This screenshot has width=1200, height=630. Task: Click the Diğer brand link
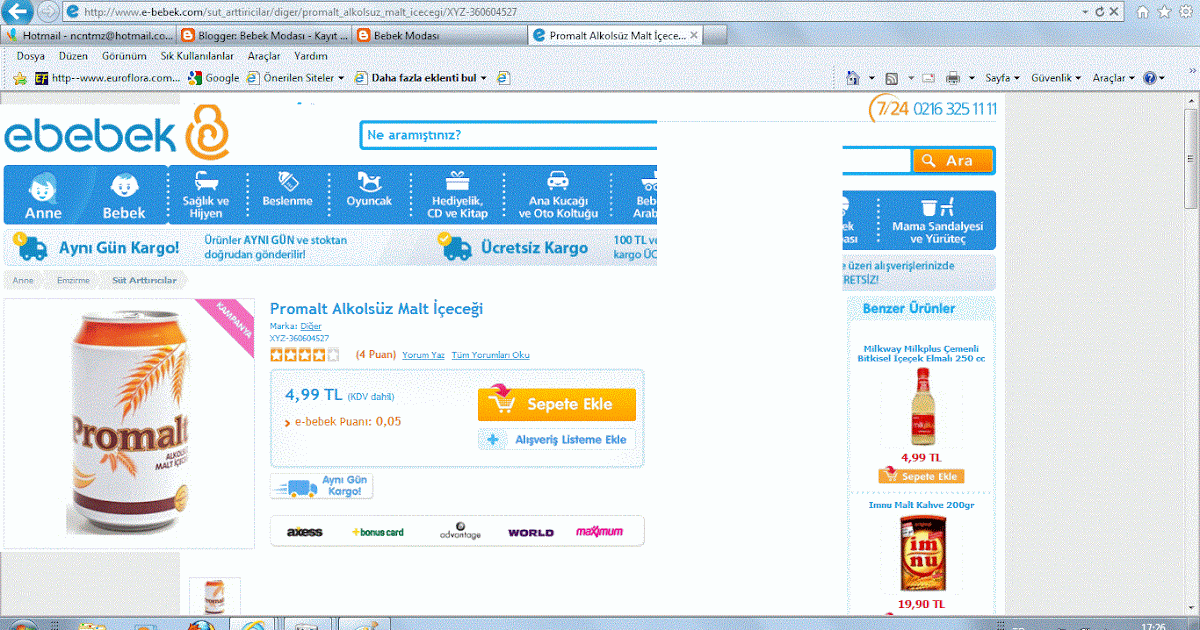pos(311,326)
